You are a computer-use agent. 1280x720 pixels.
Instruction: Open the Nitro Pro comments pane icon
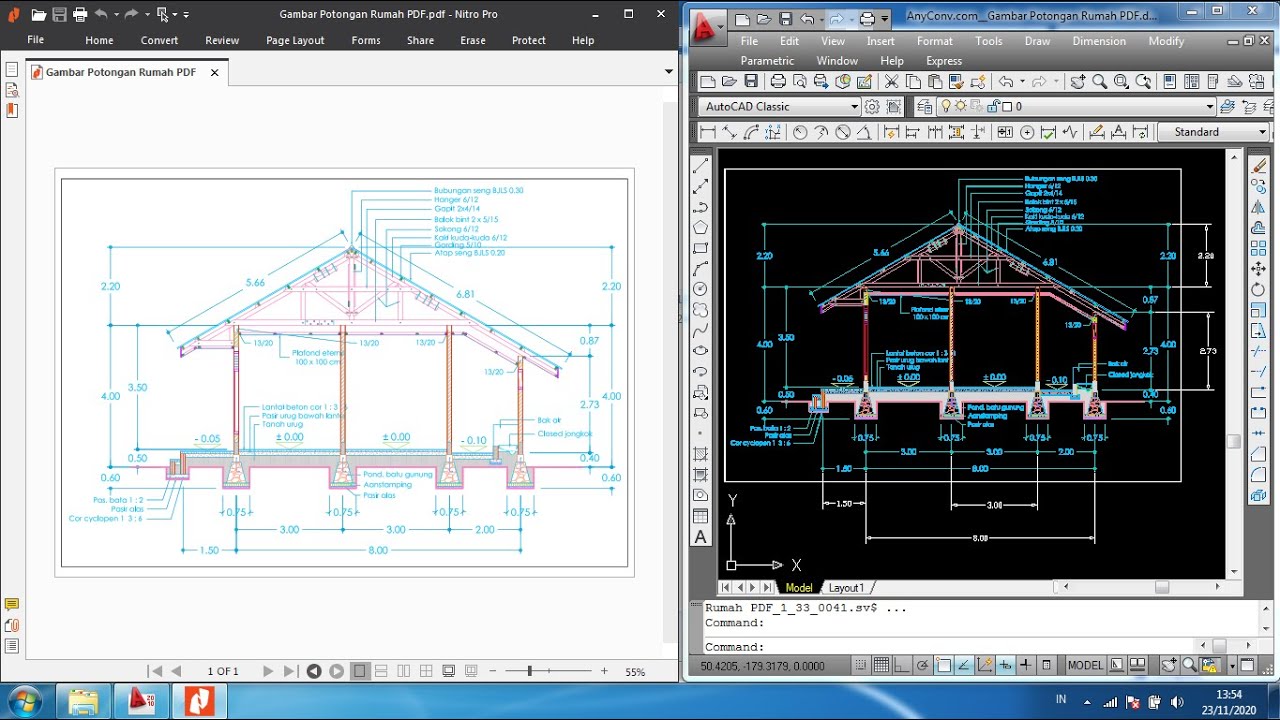coord(12,604)
